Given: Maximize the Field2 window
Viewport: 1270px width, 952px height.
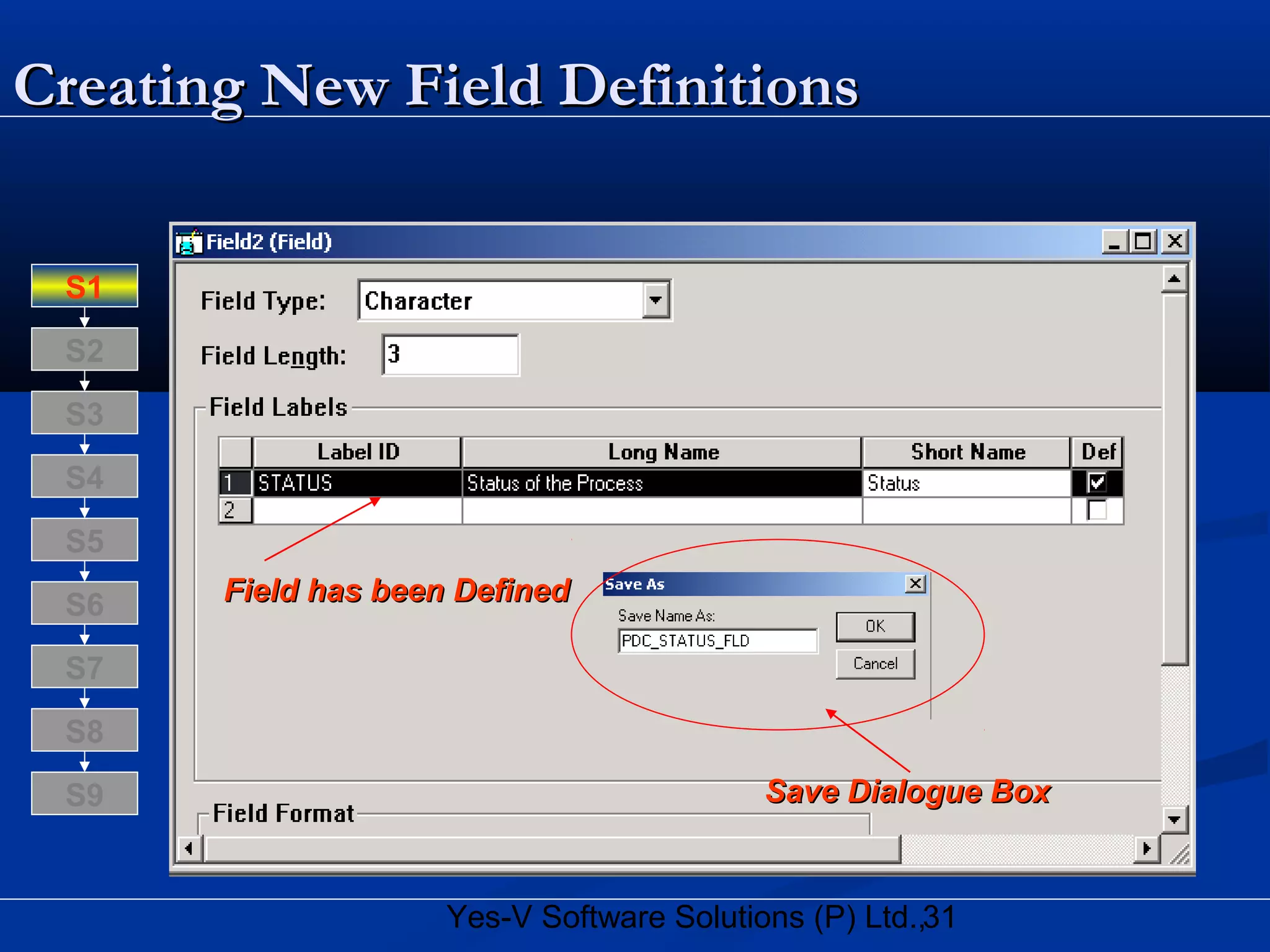Looking at the screenshot, I should click(1143, 242).
